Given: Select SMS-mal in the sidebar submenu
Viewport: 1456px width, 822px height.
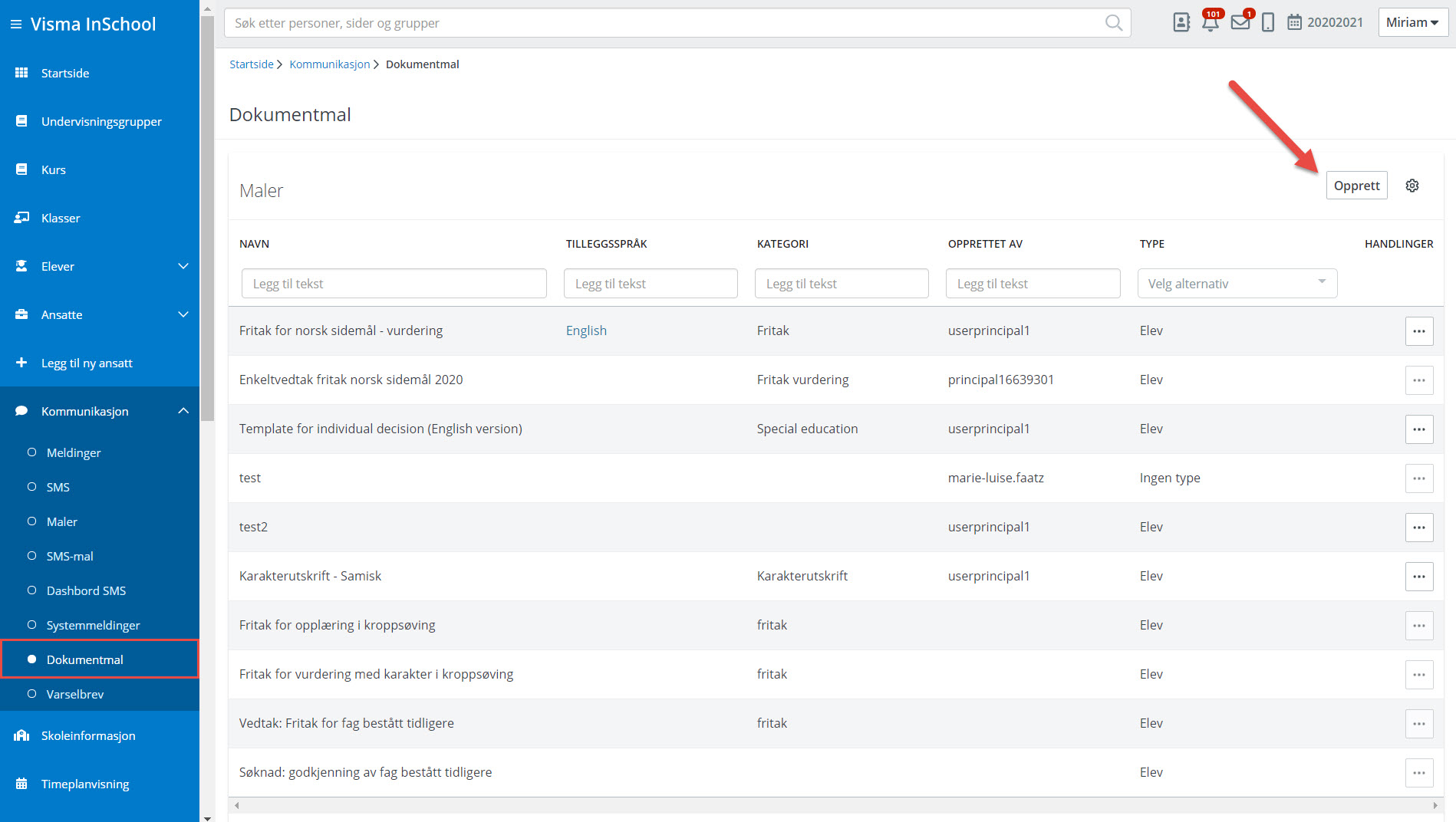Looking at the screenshot, I should (x=70, y=556).
